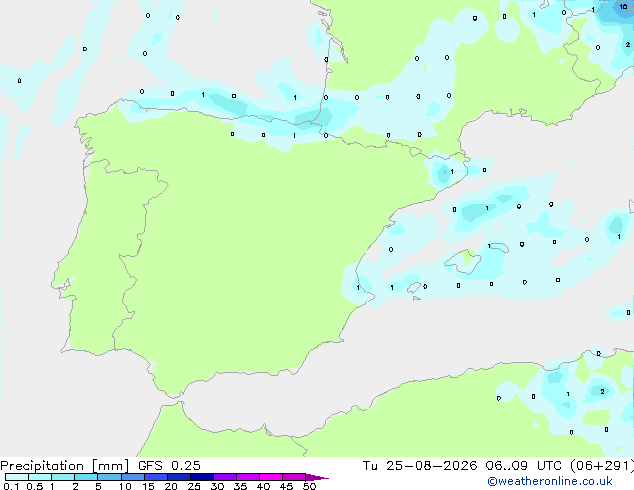The image size is (634, 490).
Task: Click the 10 precipitation value on map
Action: pos(623,6)
